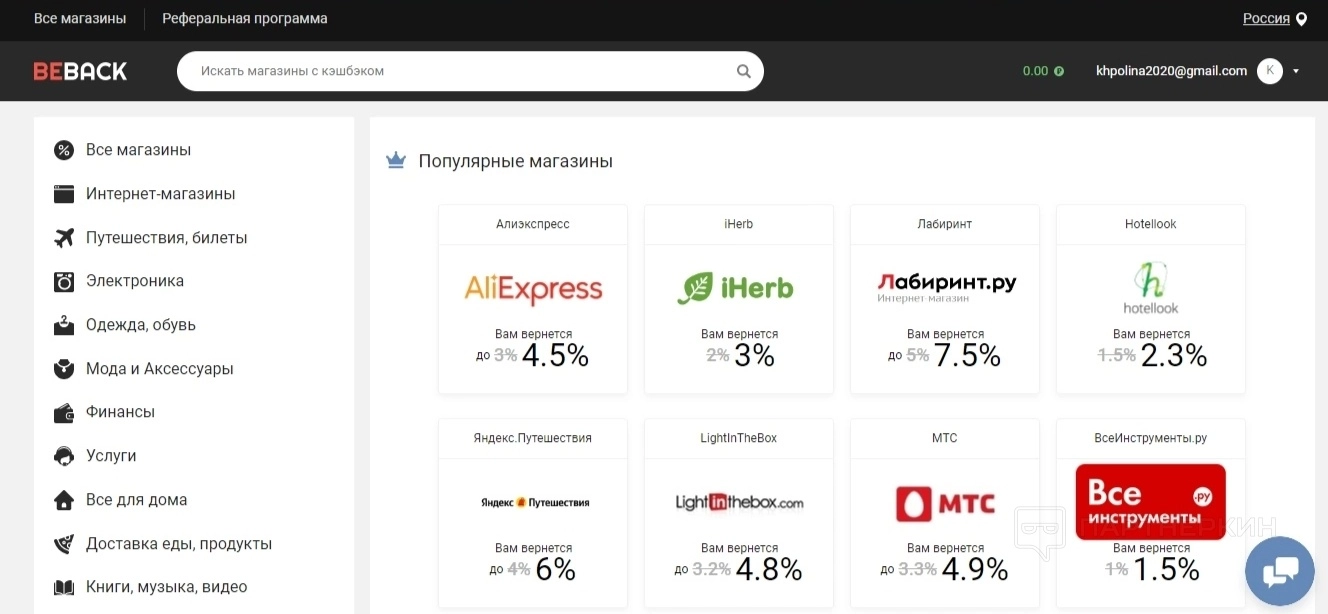Click the Лабиринт.ру logo
This screenshot has width=1328, height=614.
click(947, 287)
